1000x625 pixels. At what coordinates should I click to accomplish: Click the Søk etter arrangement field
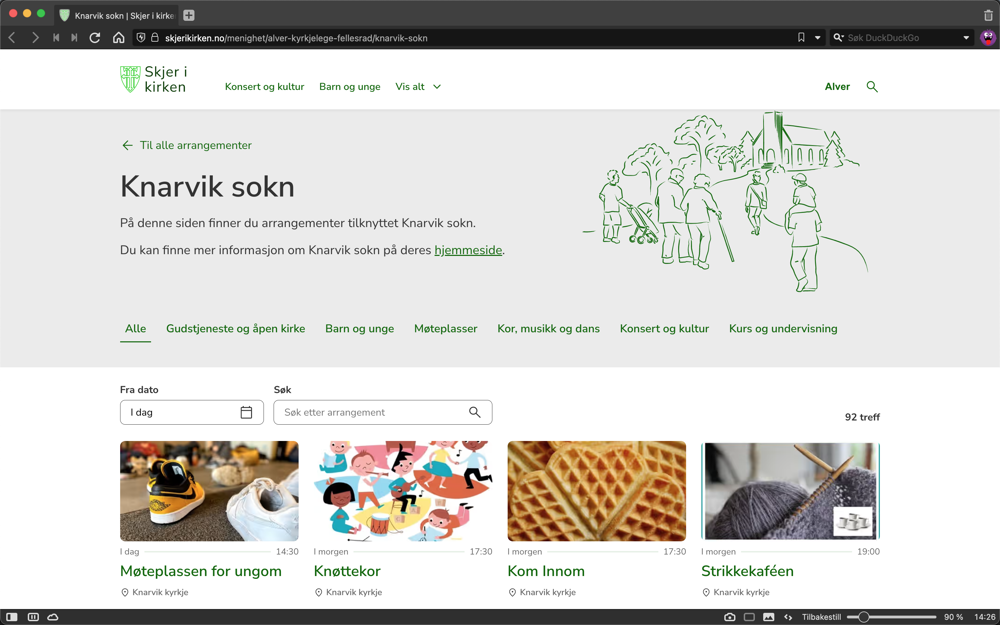click(x=372, y=412)
